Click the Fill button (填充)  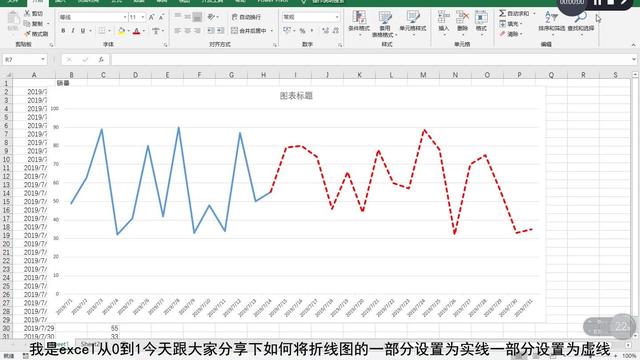pyautogui.click(x=510, y=24)
